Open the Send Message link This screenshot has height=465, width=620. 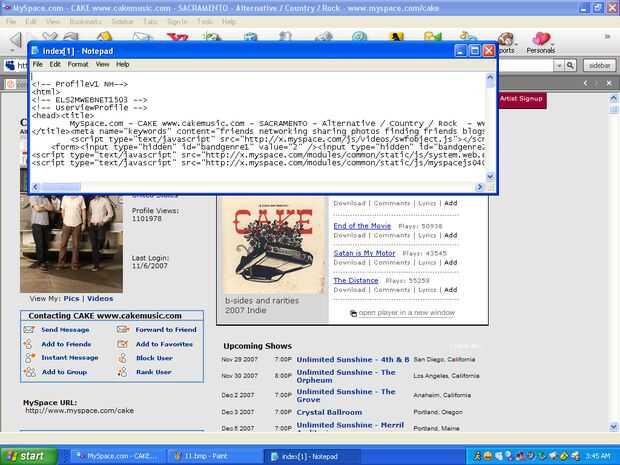coord(65,330)
